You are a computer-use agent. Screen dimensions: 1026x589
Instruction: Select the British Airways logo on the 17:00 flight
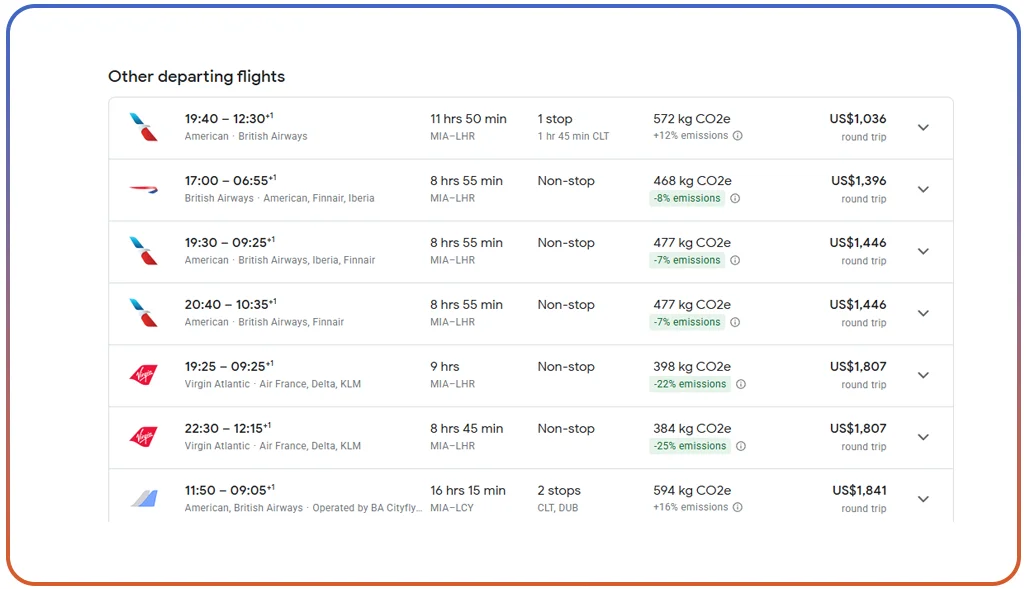coord(144,188)
